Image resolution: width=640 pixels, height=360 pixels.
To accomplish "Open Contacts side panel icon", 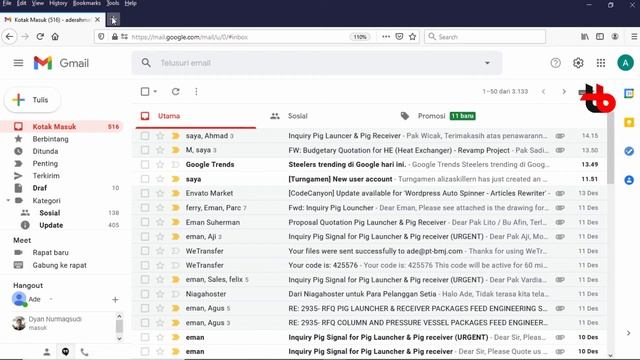I will 629,180.
